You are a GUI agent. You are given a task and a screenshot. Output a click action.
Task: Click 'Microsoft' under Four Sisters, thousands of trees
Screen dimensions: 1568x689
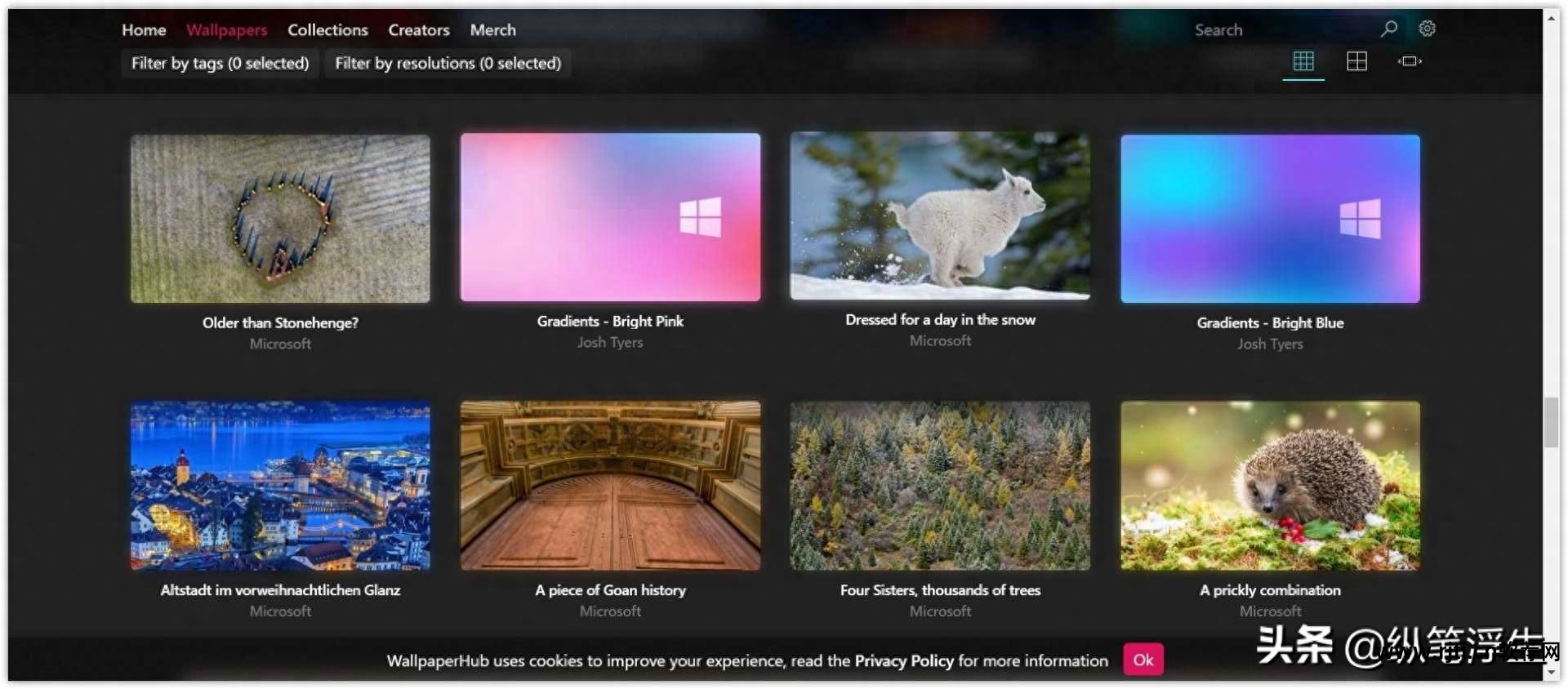(x=940, y=611)
